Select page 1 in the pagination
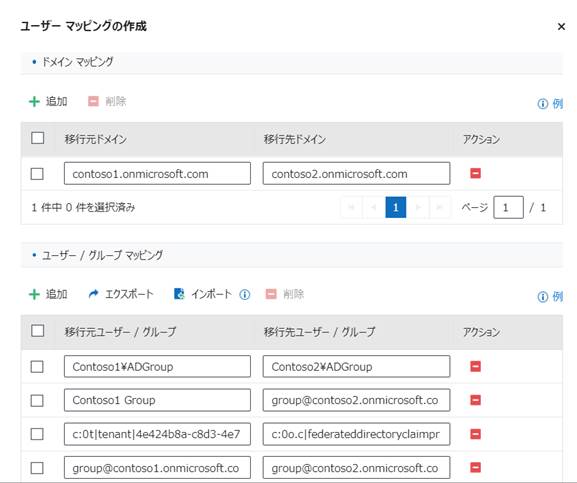The width and height of the screenshot is (577, 483). [x=396, y=207]
